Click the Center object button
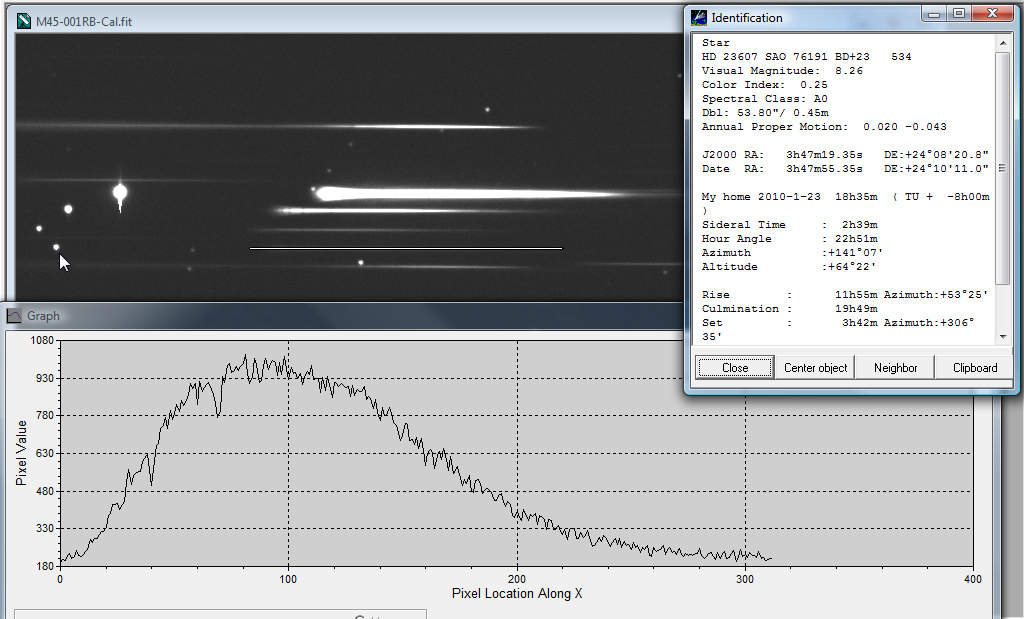Image resolution: width=1024 pixels, height=619 pixels. (815, 368)
